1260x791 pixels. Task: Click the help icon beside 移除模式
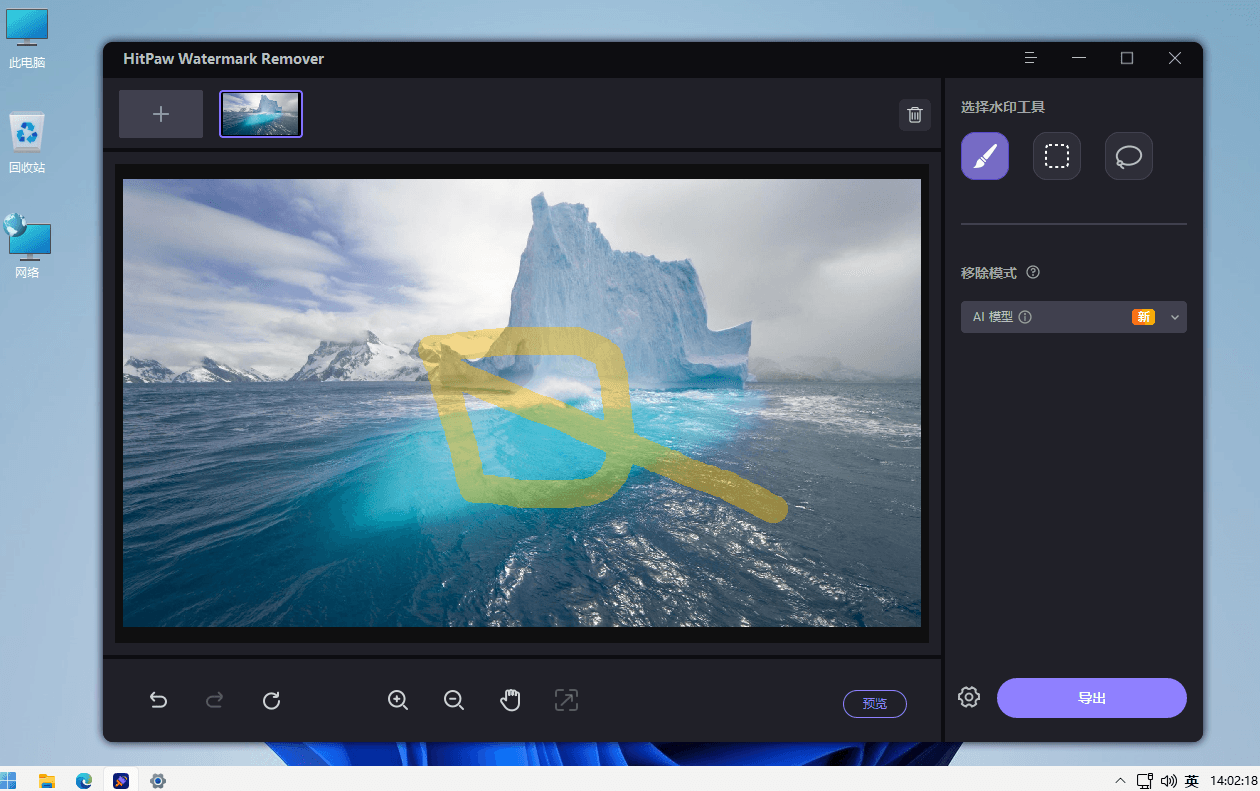[1033, 272]
